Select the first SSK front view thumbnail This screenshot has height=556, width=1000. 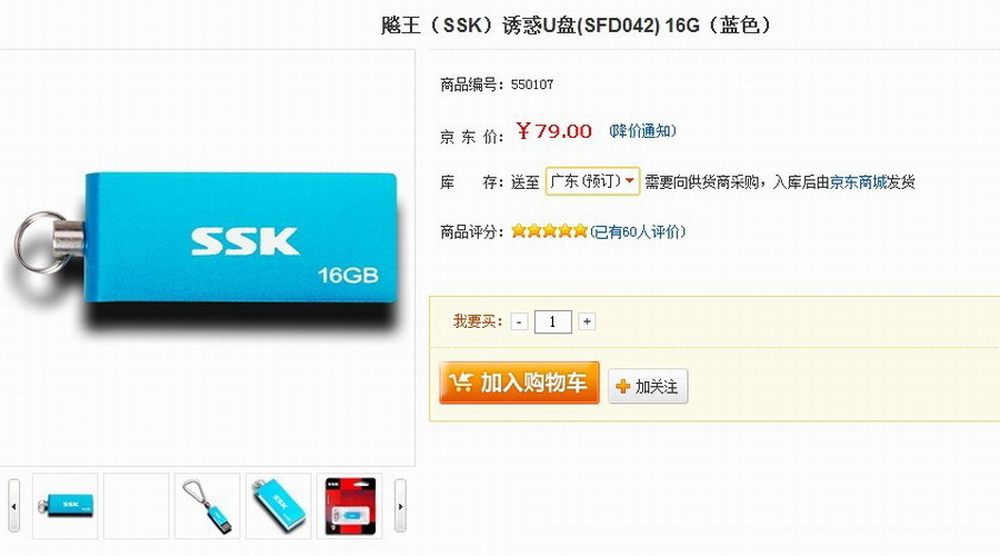(x=65, y=506)
